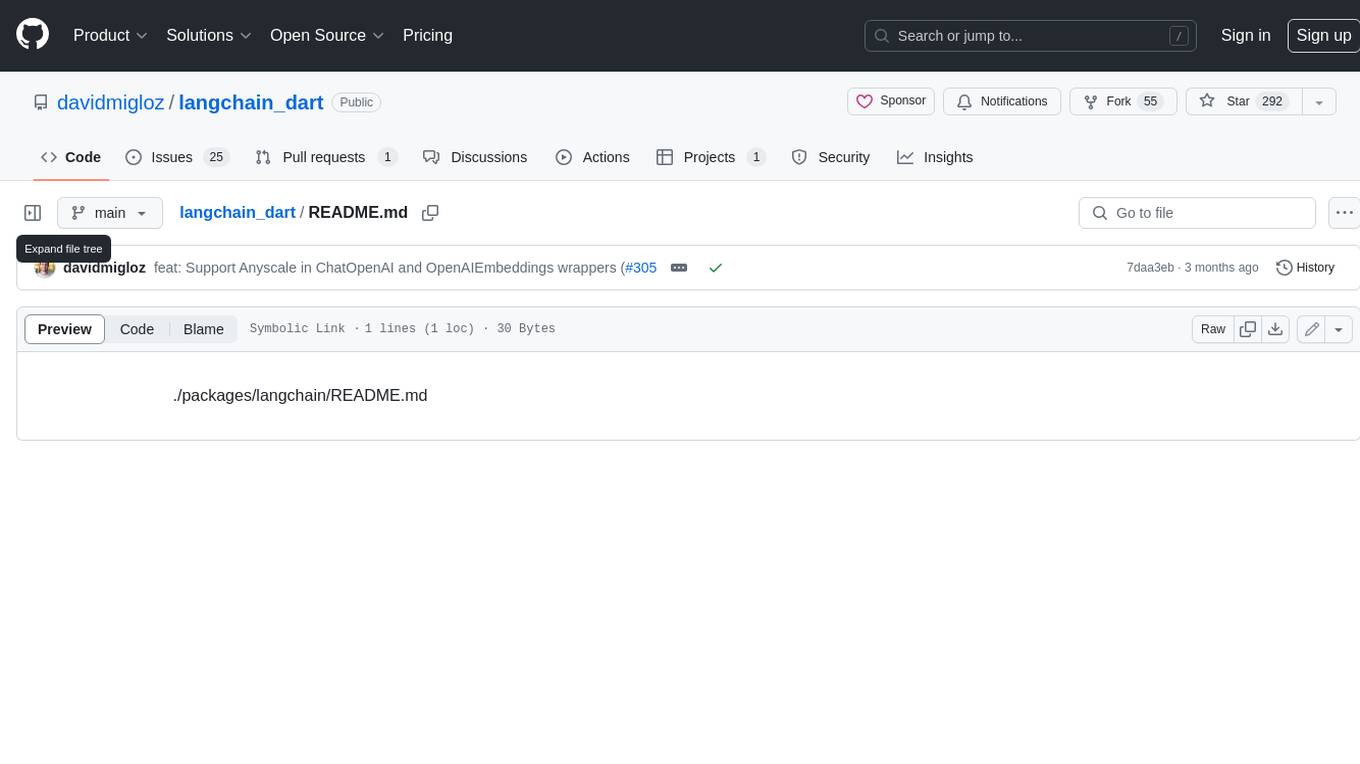The width and height of the screenshot is (1360, 764).
Task: Open the GitHub homepage via the logo
Action: click(32, 35)
